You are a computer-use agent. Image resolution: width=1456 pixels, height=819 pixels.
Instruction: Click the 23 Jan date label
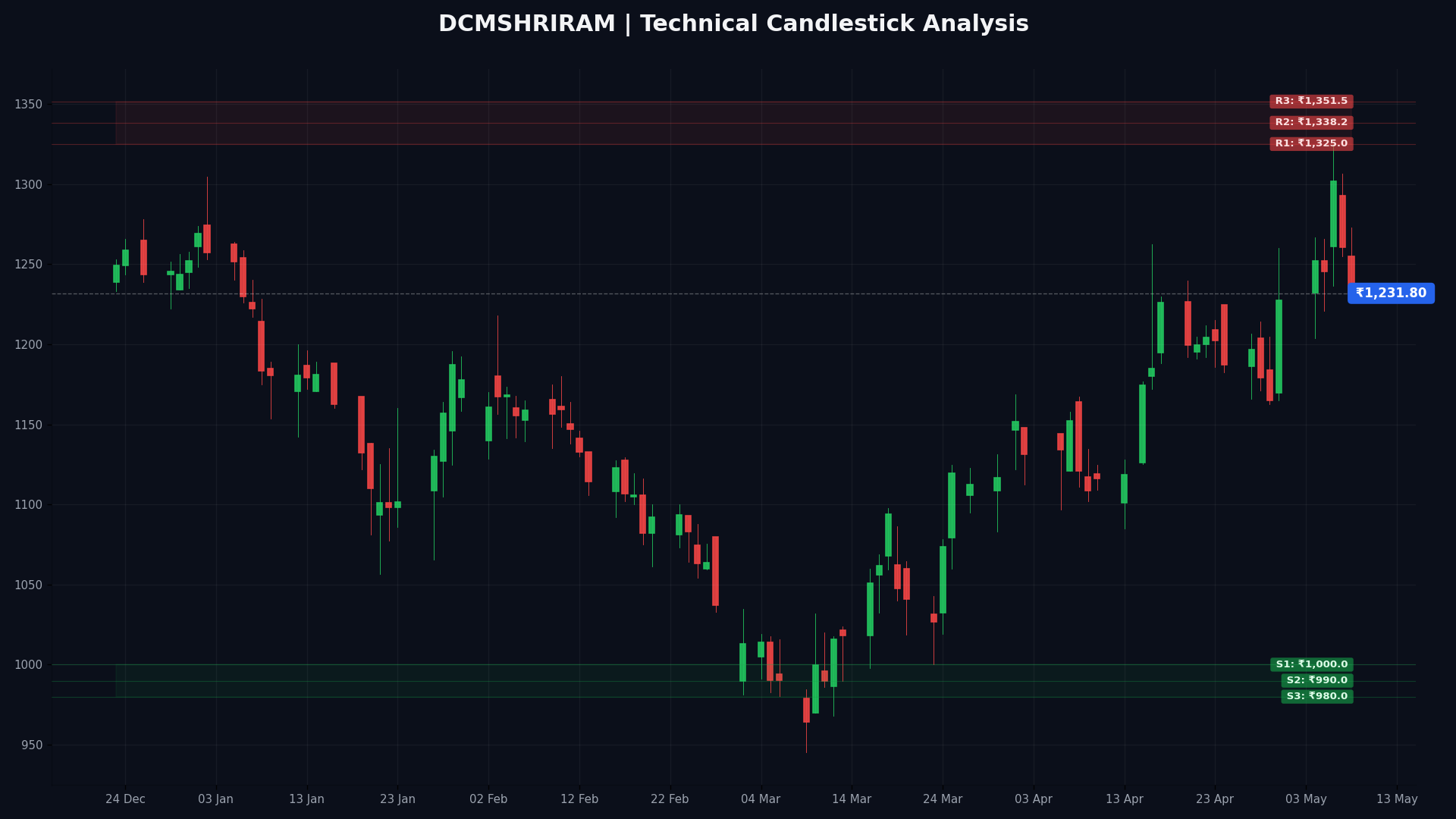(397, 799)
